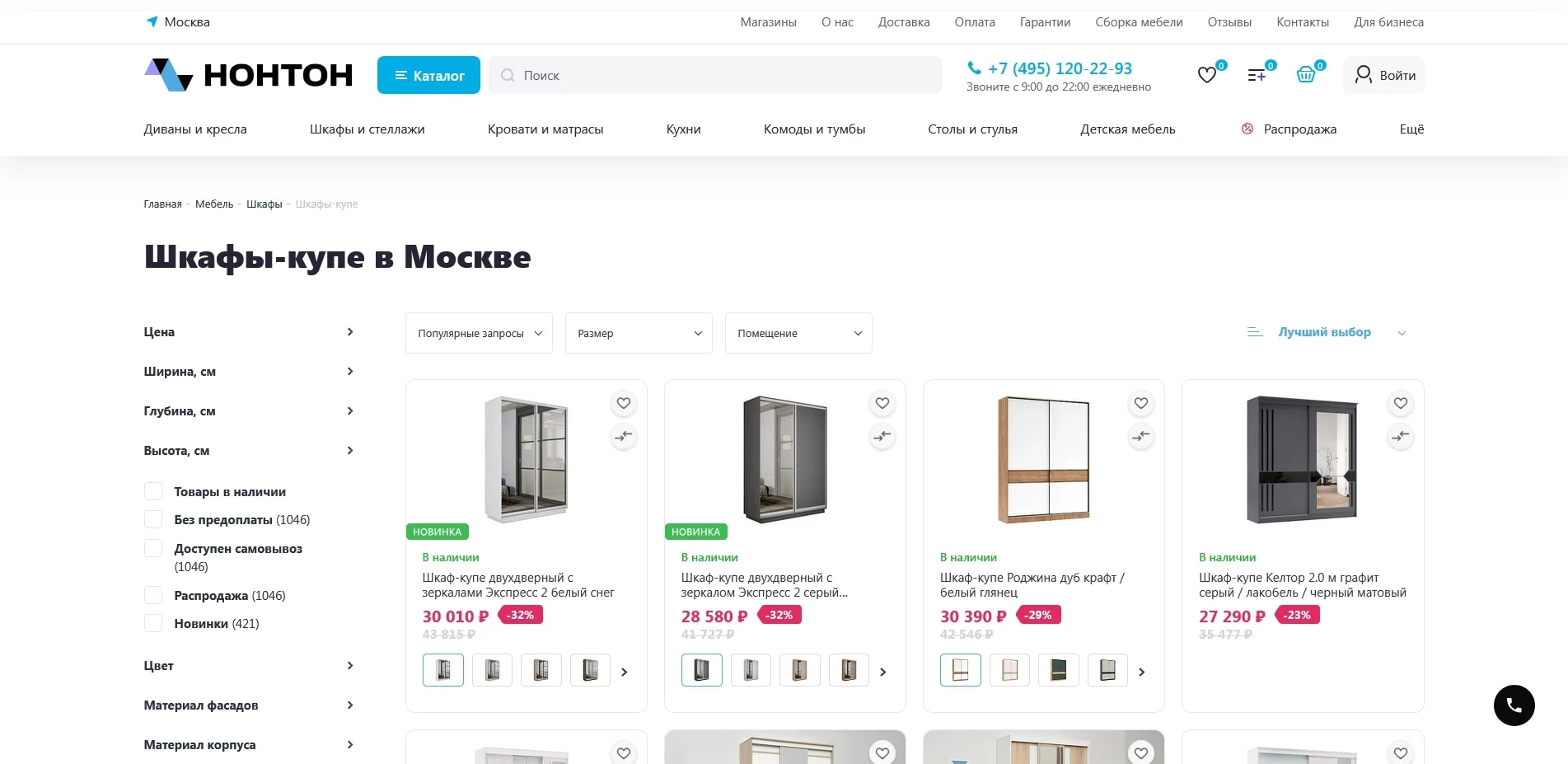This screenshot has height=764, width=1568.
Task: Open Диваны и кресла category menu
Action: point(195,129)
